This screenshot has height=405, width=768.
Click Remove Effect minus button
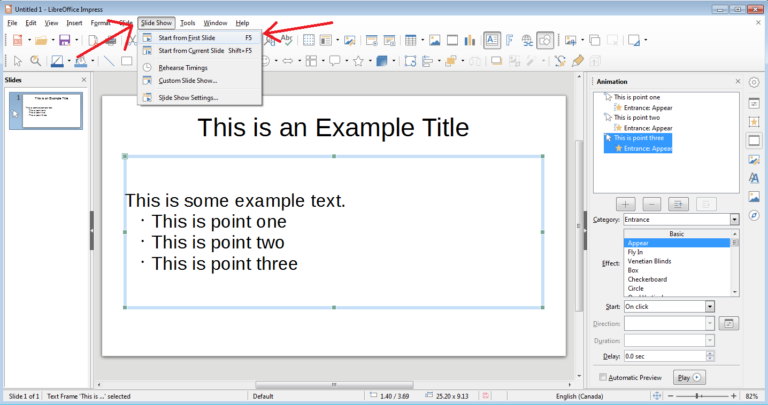click(651, 202)
